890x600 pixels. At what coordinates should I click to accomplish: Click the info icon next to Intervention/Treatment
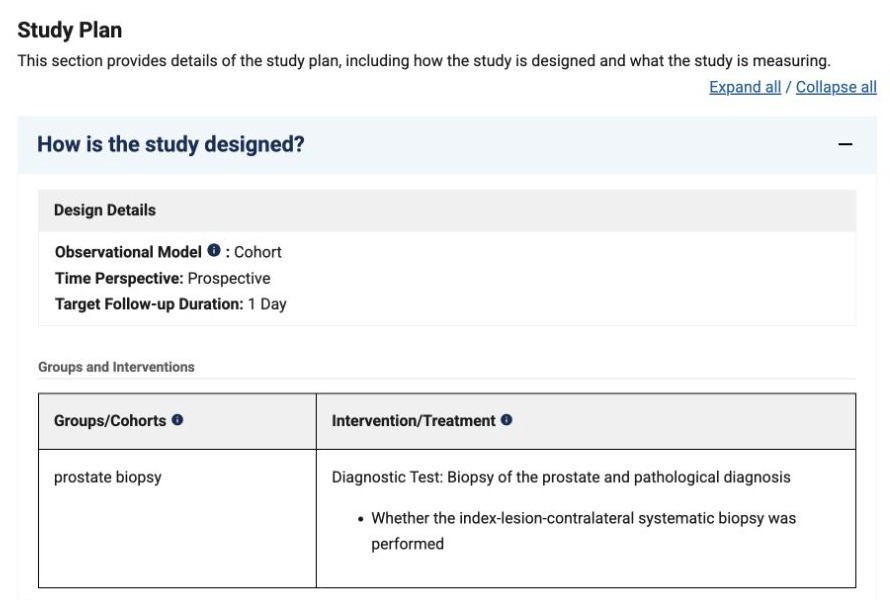[506, 419]
